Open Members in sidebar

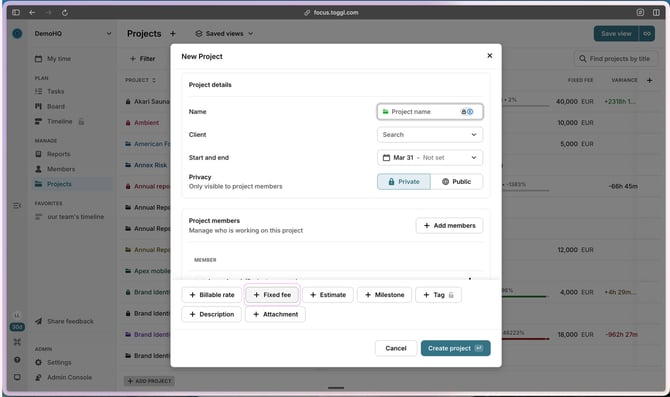[x=61, y=169]
